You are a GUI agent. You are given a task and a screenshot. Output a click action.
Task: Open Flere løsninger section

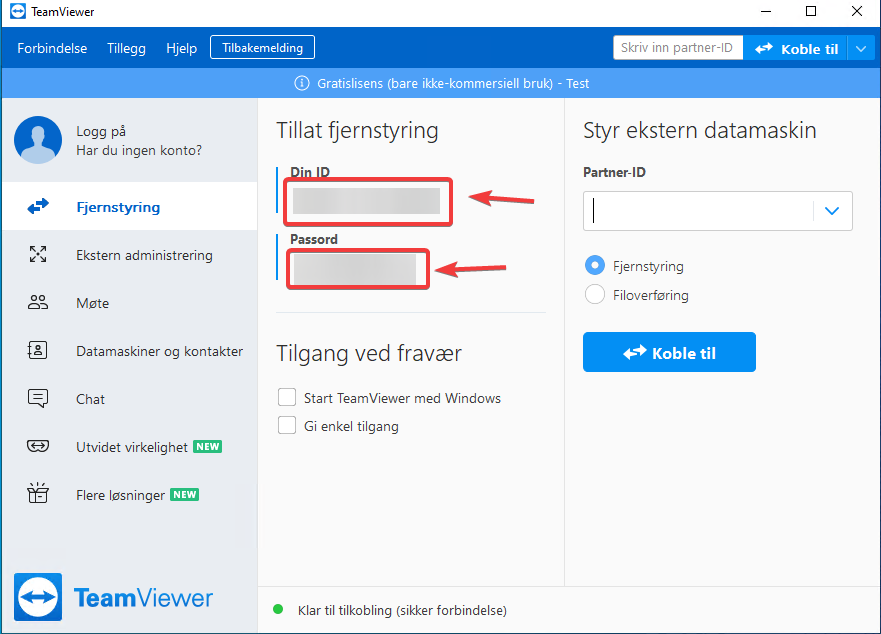click(x=130, y=495)
